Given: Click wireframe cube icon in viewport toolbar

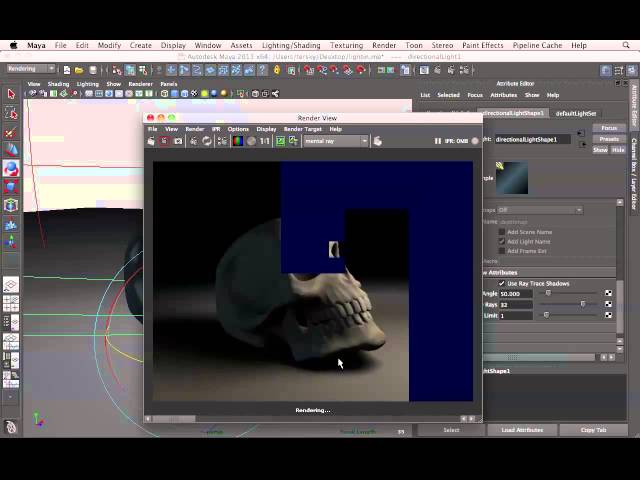Looking at the screenshot, I should 164,93.
